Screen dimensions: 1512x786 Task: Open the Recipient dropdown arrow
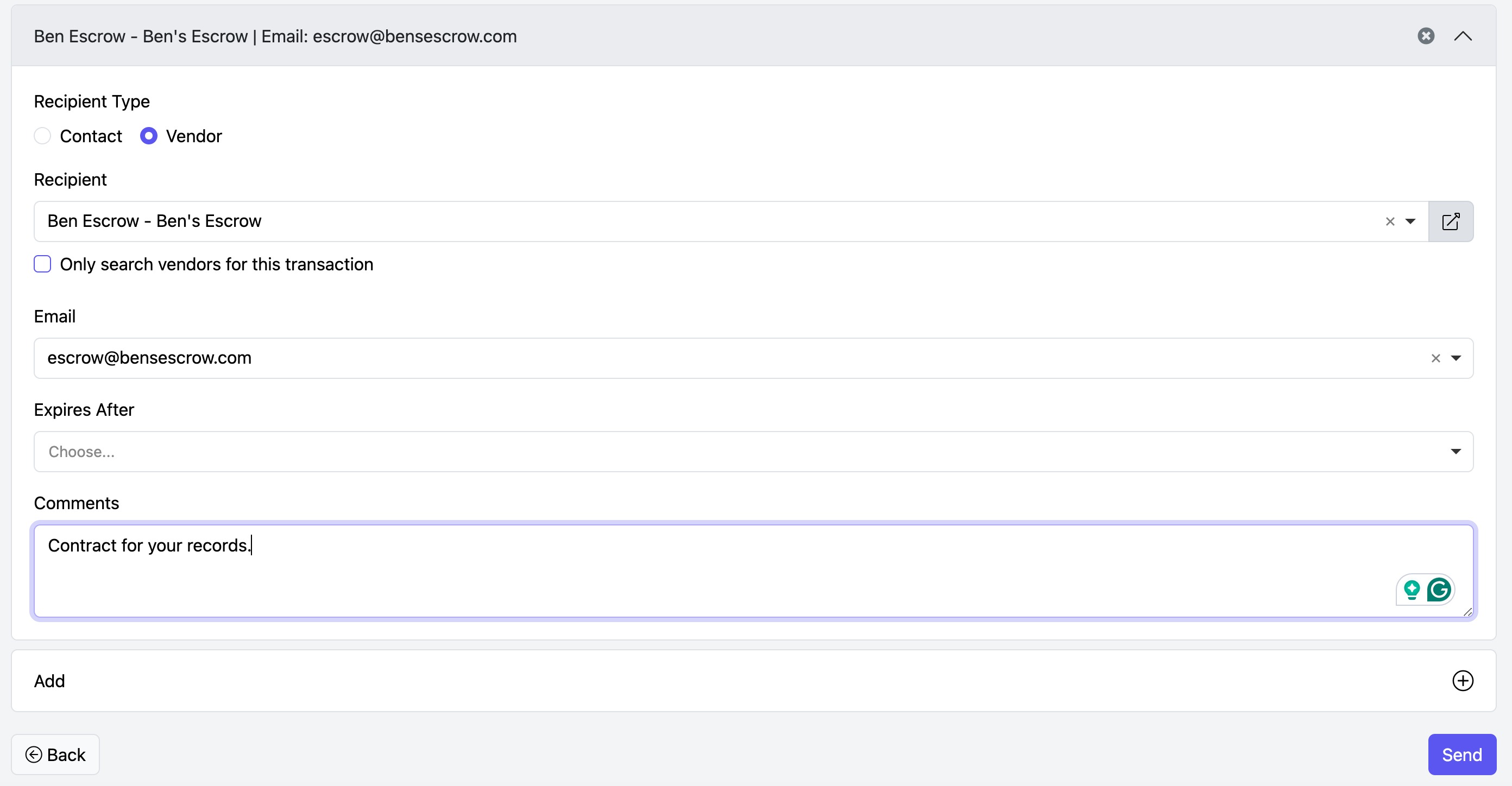1410,221
